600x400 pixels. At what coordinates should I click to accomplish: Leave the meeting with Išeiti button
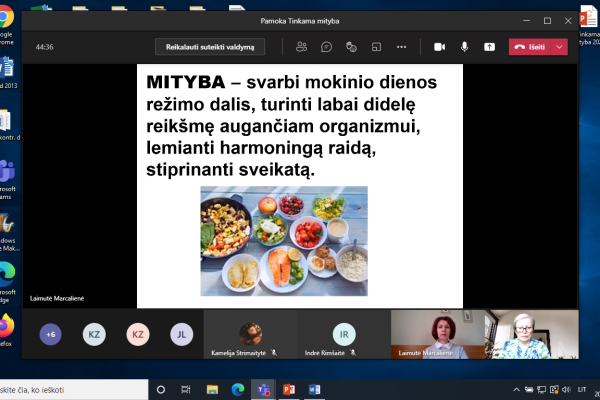pyautogui.click(x=530, y=47)
